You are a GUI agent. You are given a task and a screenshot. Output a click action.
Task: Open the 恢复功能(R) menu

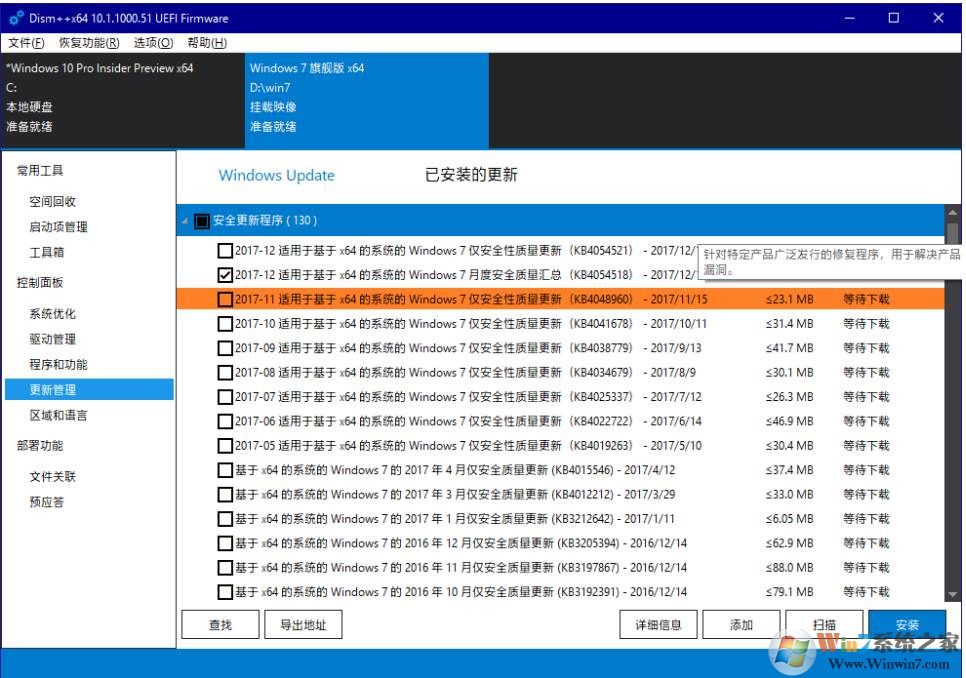(x=89, y=43)
